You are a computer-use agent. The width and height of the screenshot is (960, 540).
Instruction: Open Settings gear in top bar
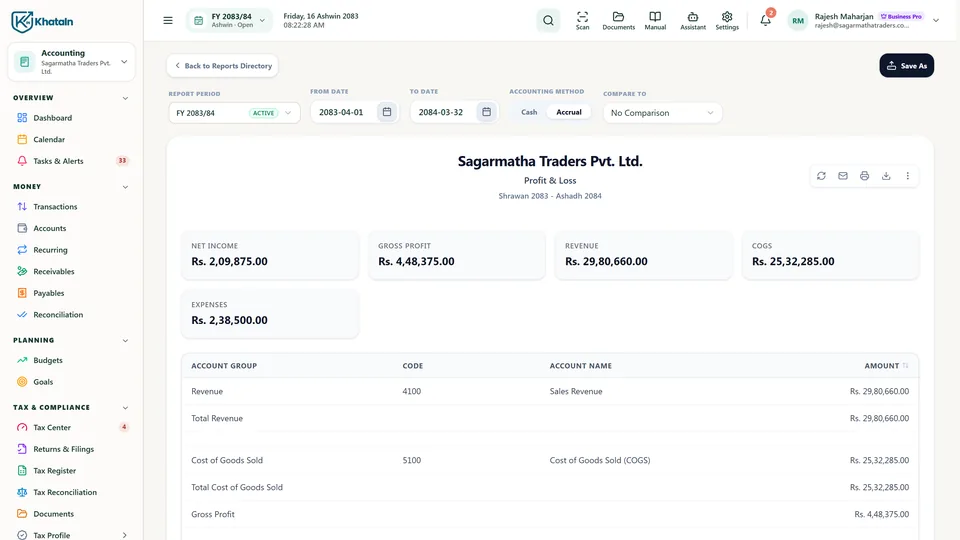click(x=727, y=21)
